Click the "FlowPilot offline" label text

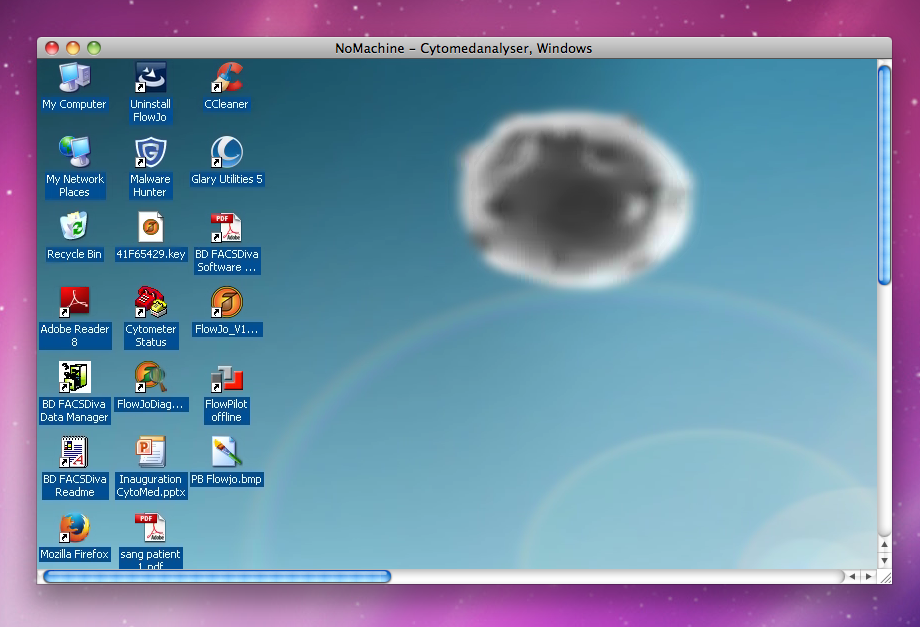[x=226, y=411]
